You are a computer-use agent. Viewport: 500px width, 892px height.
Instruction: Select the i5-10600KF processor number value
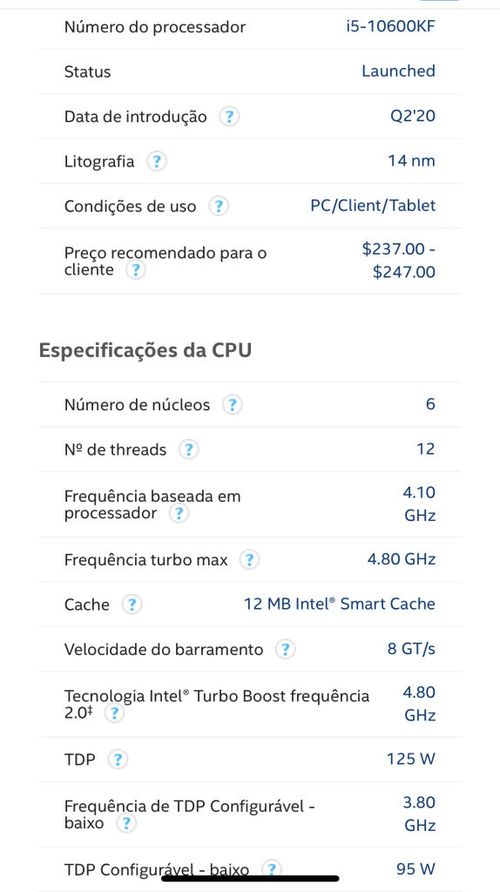tap(391, 27)
